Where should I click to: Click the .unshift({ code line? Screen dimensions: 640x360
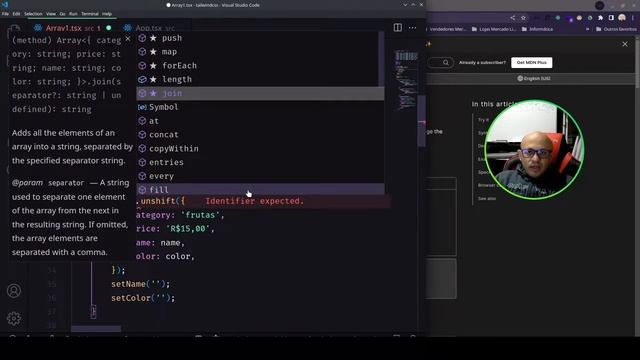(x=160, y=201)
